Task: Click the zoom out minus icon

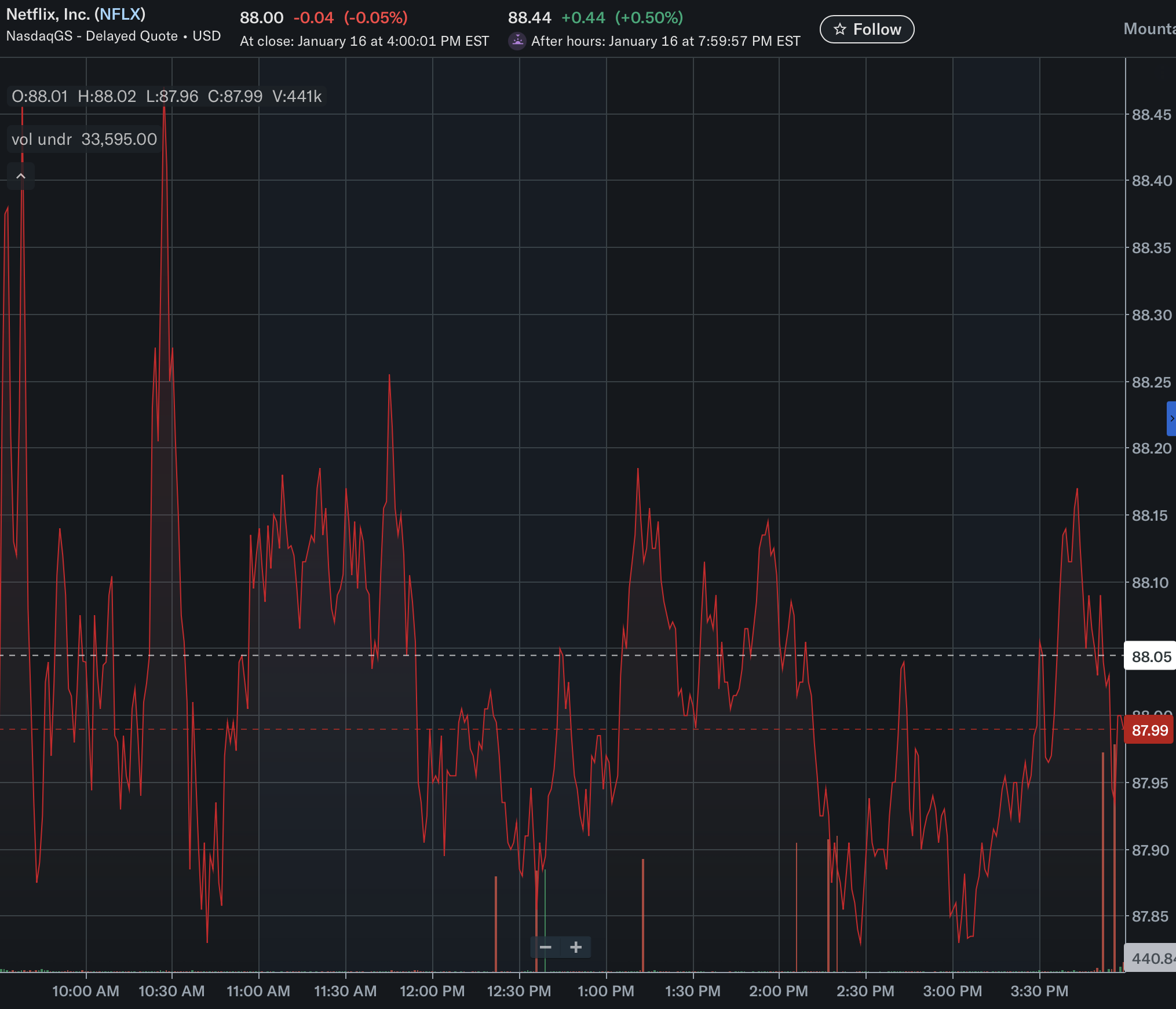Action: click(545, 948)
